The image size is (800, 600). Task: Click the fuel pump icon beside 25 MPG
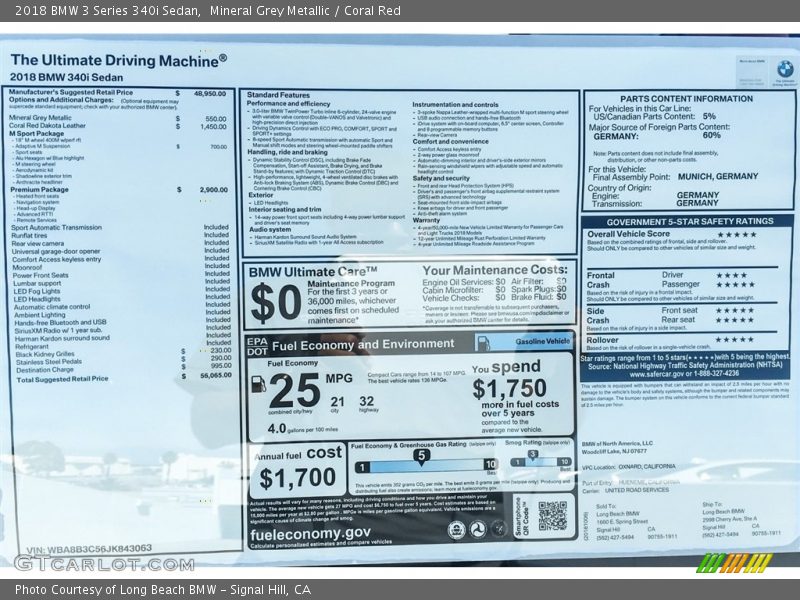pyautogui.click(x=258, y=384)
